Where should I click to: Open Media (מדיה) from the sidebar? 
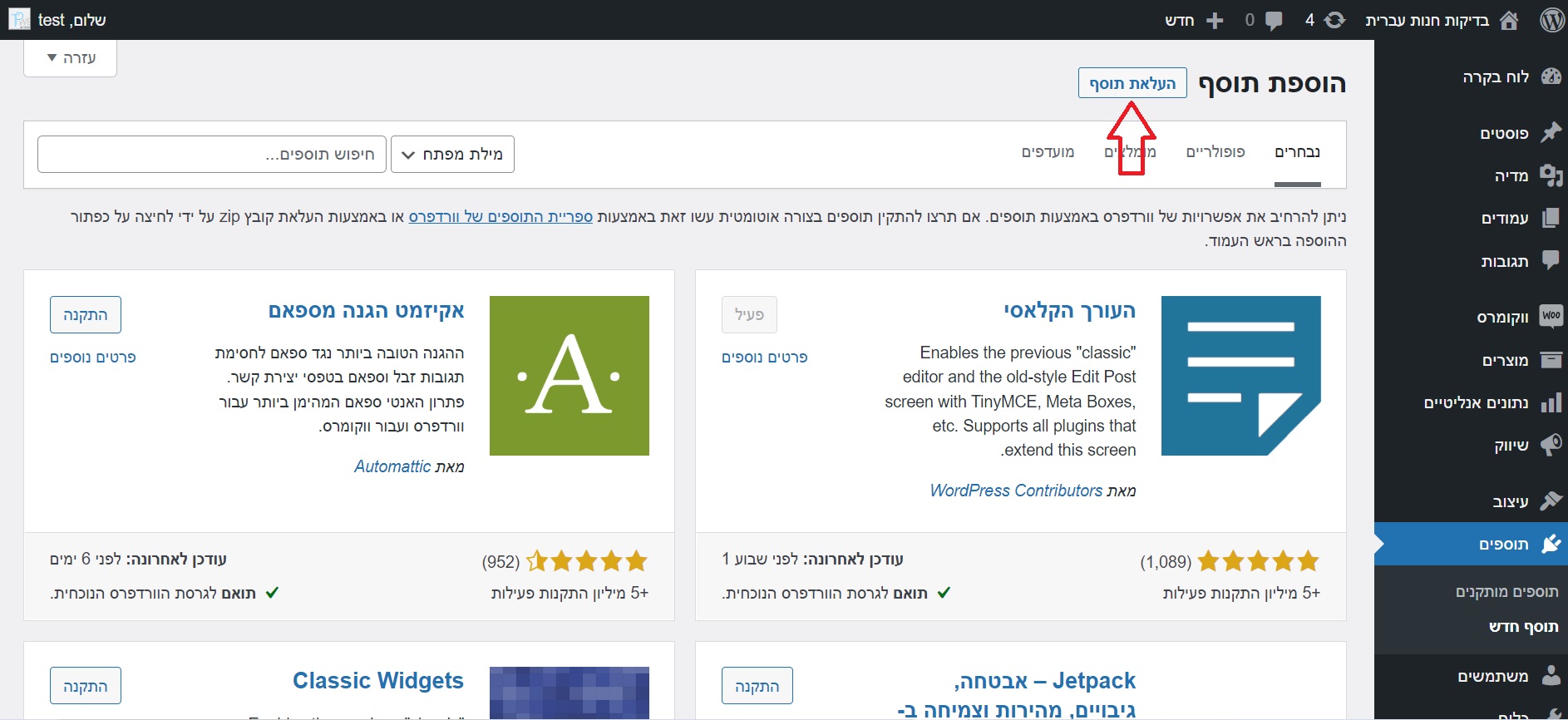point(1511,175)
